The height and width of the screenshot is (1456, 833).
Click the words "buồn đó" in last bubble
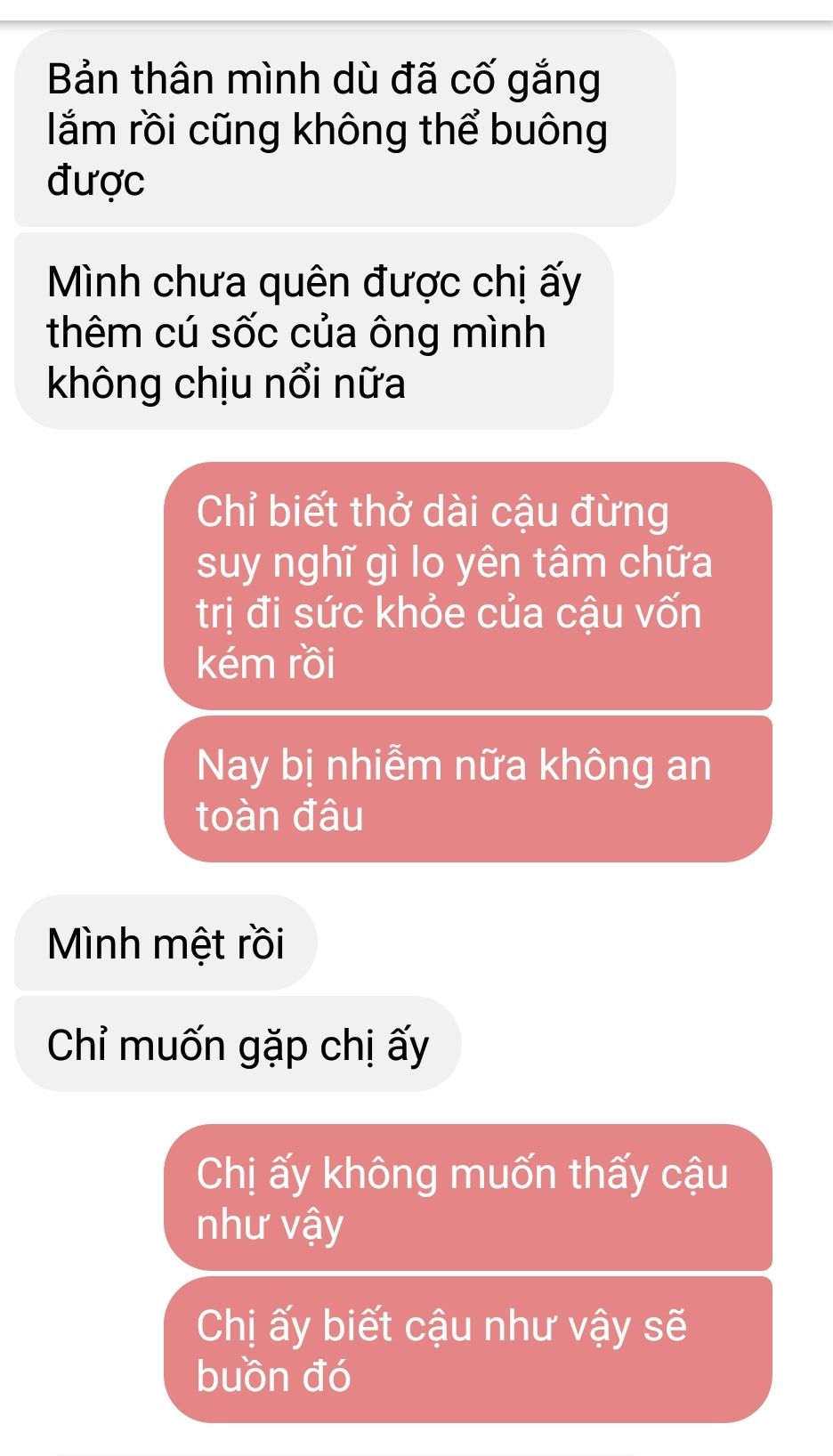tap(273, 1376)
